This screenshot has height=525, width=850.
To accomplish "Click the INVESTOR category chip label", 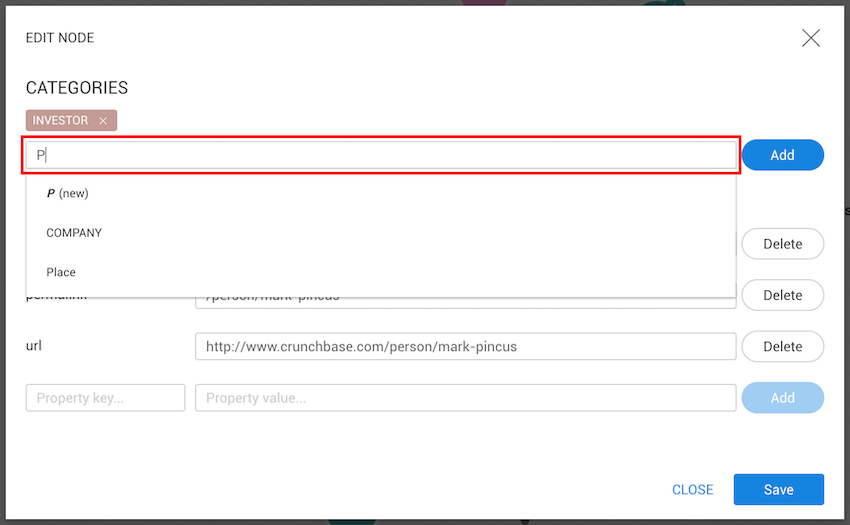I will (60, 120).
